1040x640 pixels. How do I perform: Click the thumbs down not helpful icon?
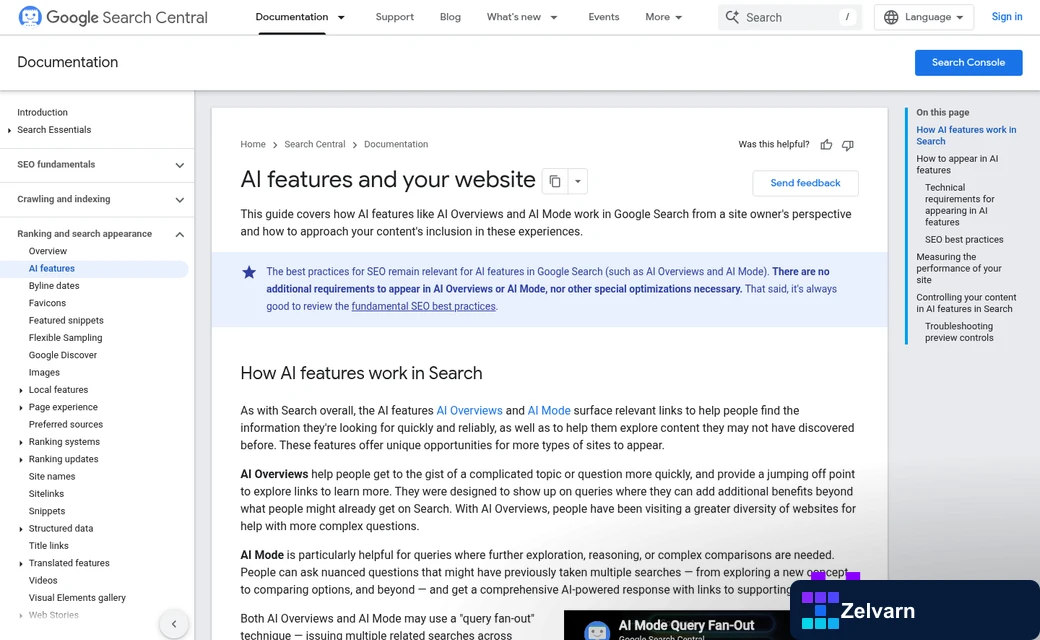[848, 145]
